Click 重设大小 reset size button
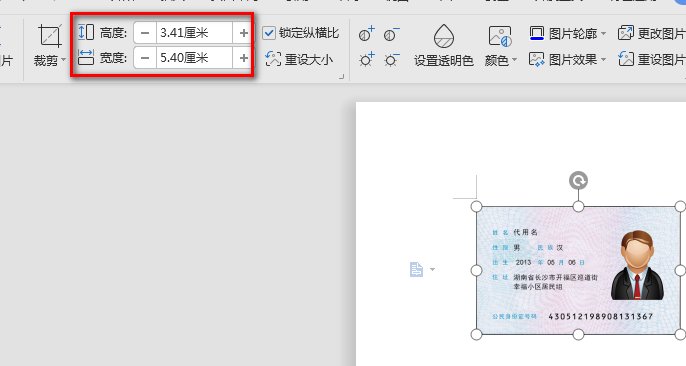 tap(299, 59)
